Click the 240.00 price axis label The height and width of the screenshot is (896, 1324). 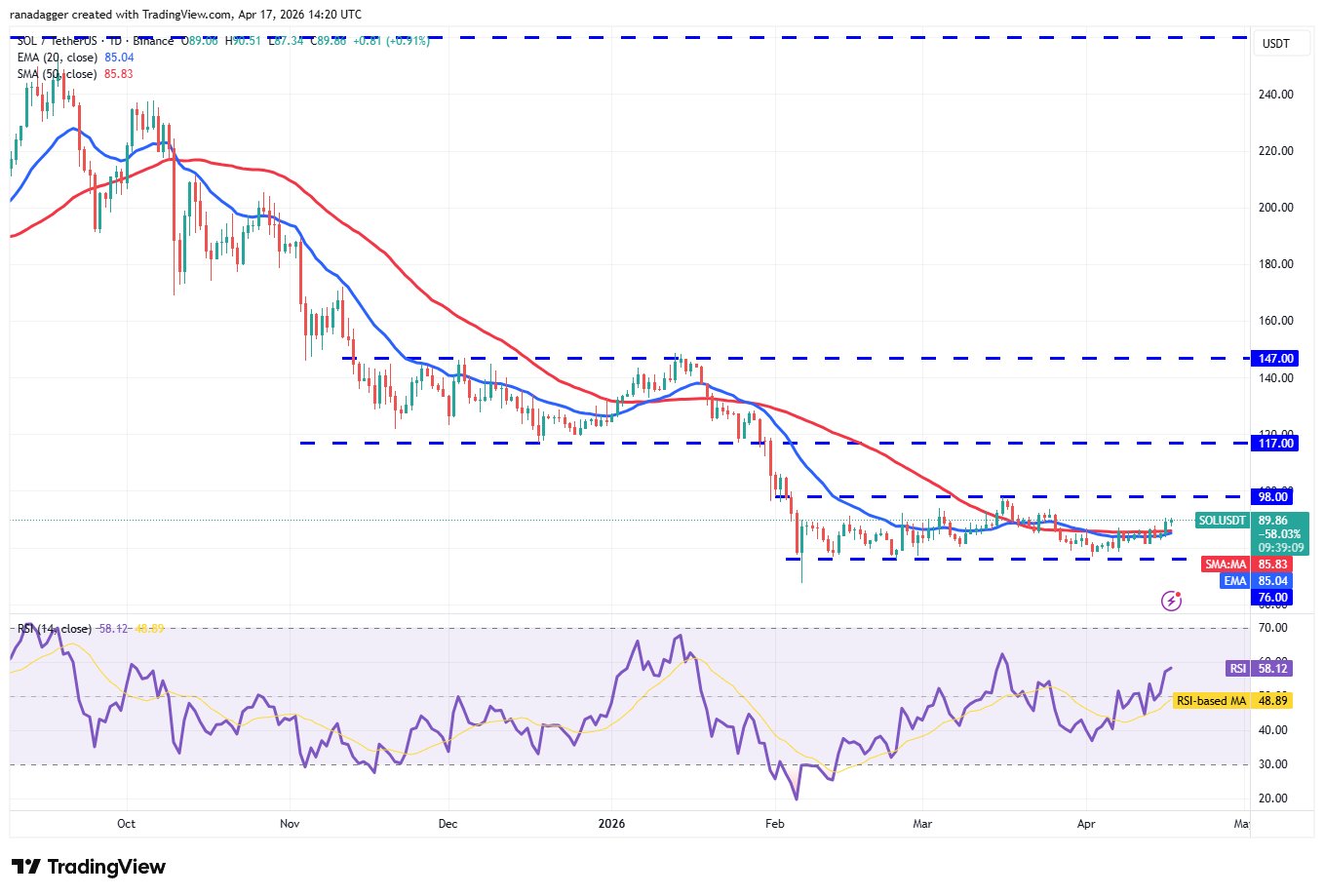[1275, 95]
